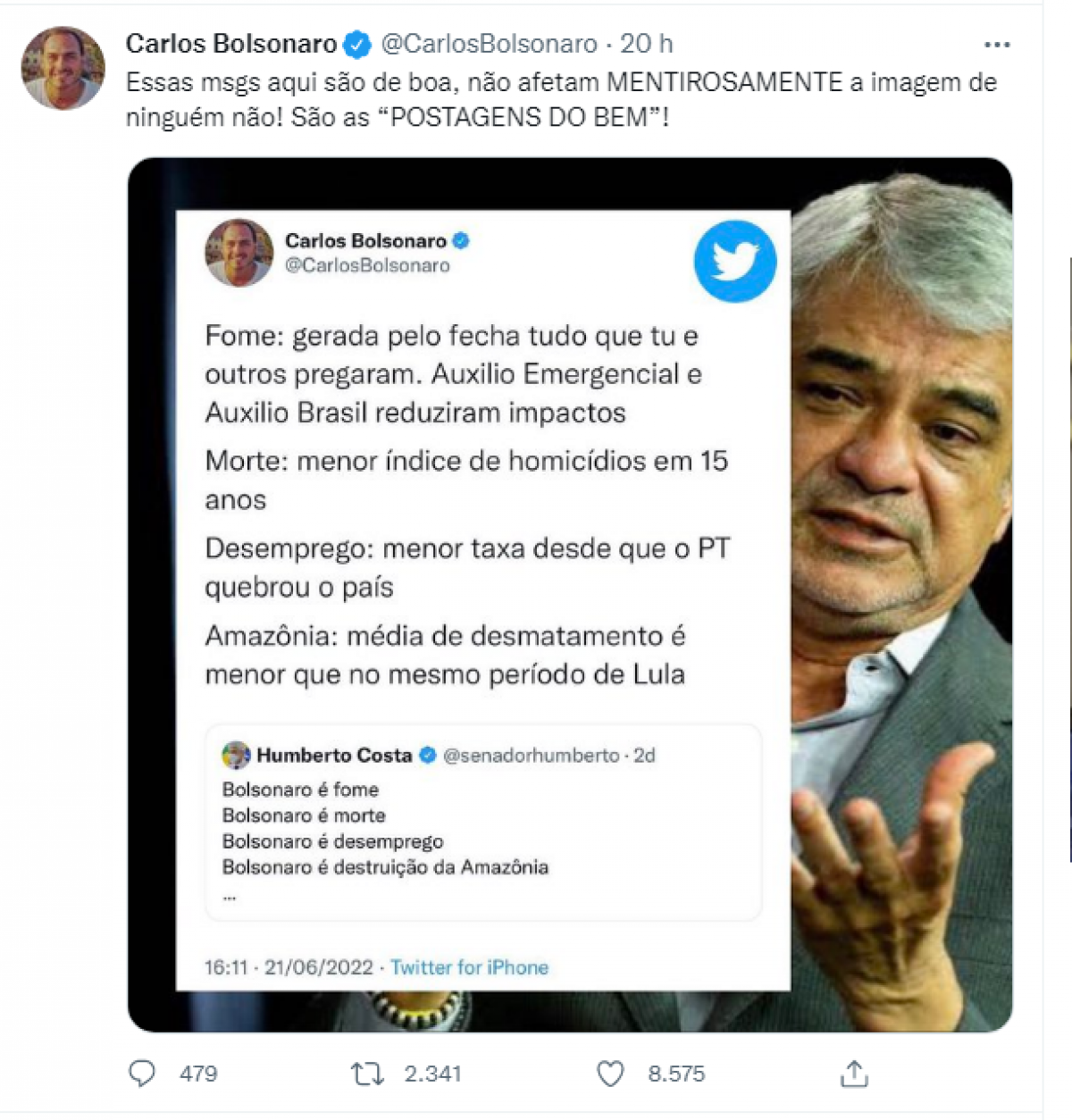
Task: Like the tweet with heart icon
Action: [x=610, y=1073]
